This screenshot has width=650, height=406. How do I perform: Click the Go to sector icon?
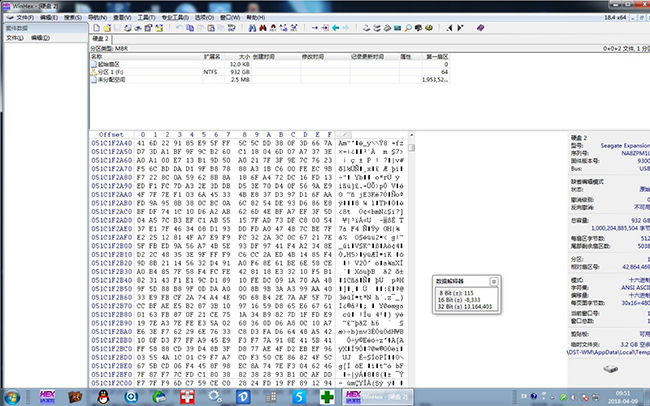click(325, 28)
